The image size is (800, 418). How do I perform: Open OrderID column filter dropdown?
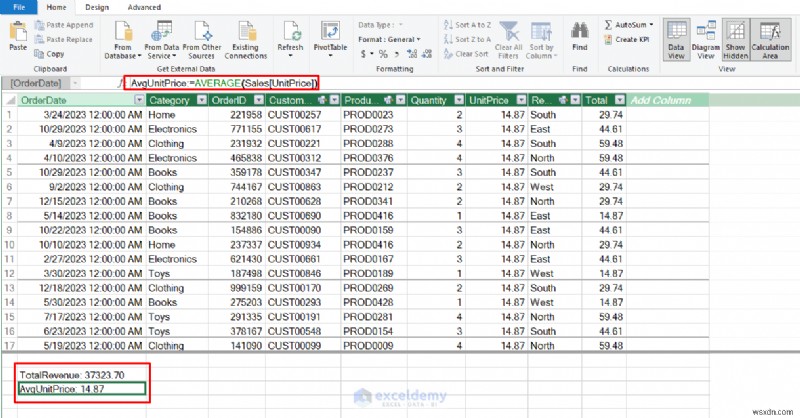[x=259, y=100]
